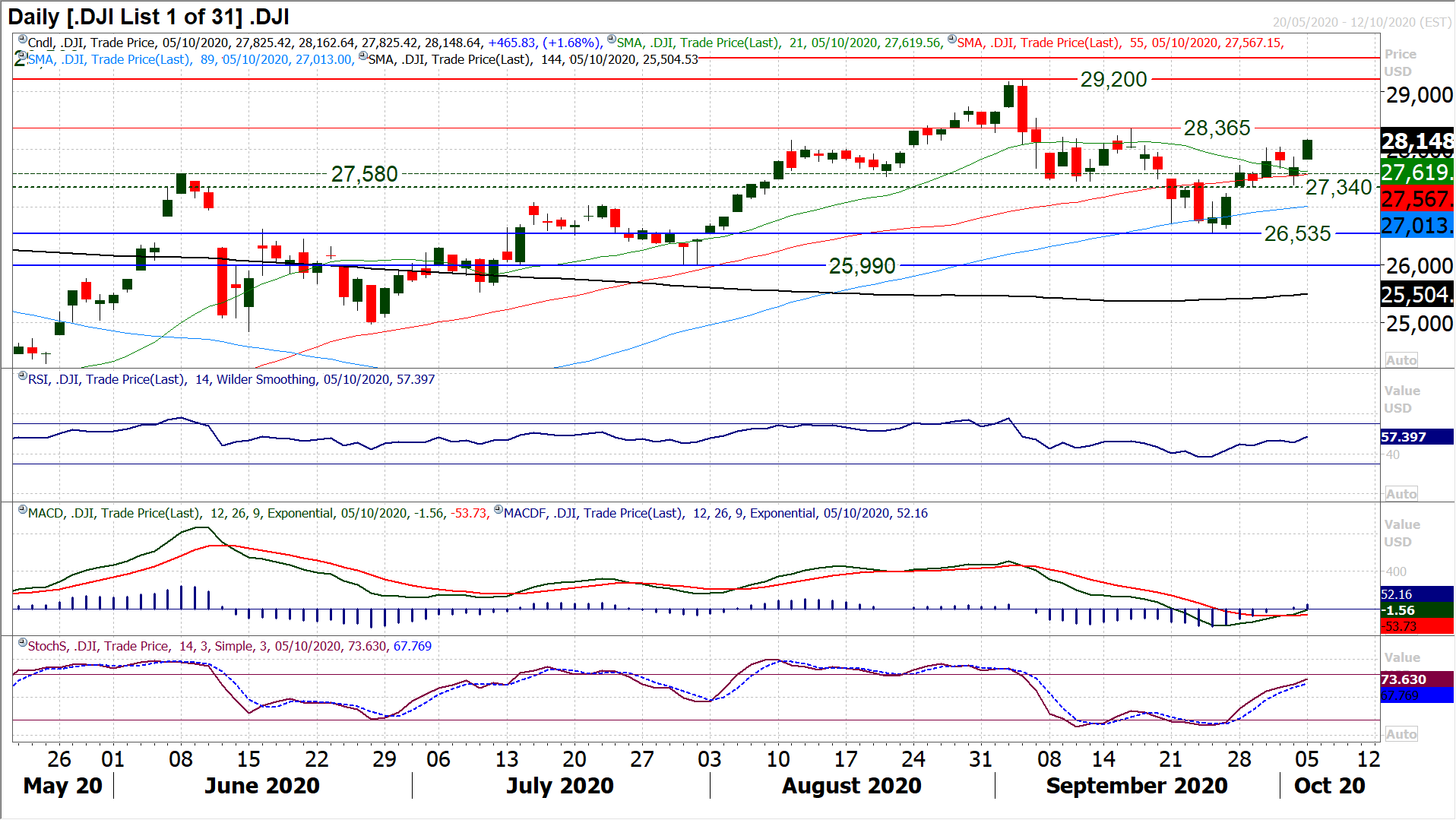This screenshot has width=1456, height=820.
Task: Click the 'September 2020' month label on the time axis
Action: 1137,786
